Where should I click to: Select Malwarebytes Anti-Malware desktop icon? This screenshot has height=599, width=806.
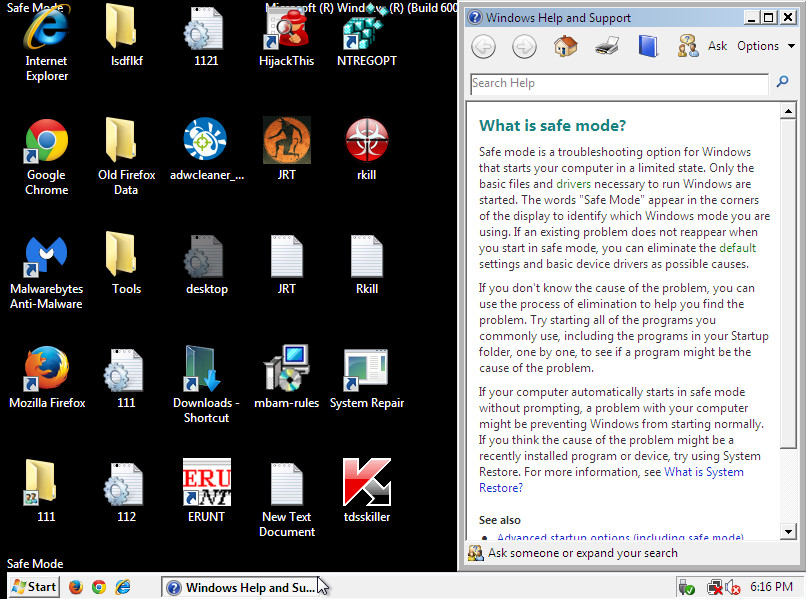(46, 257)
